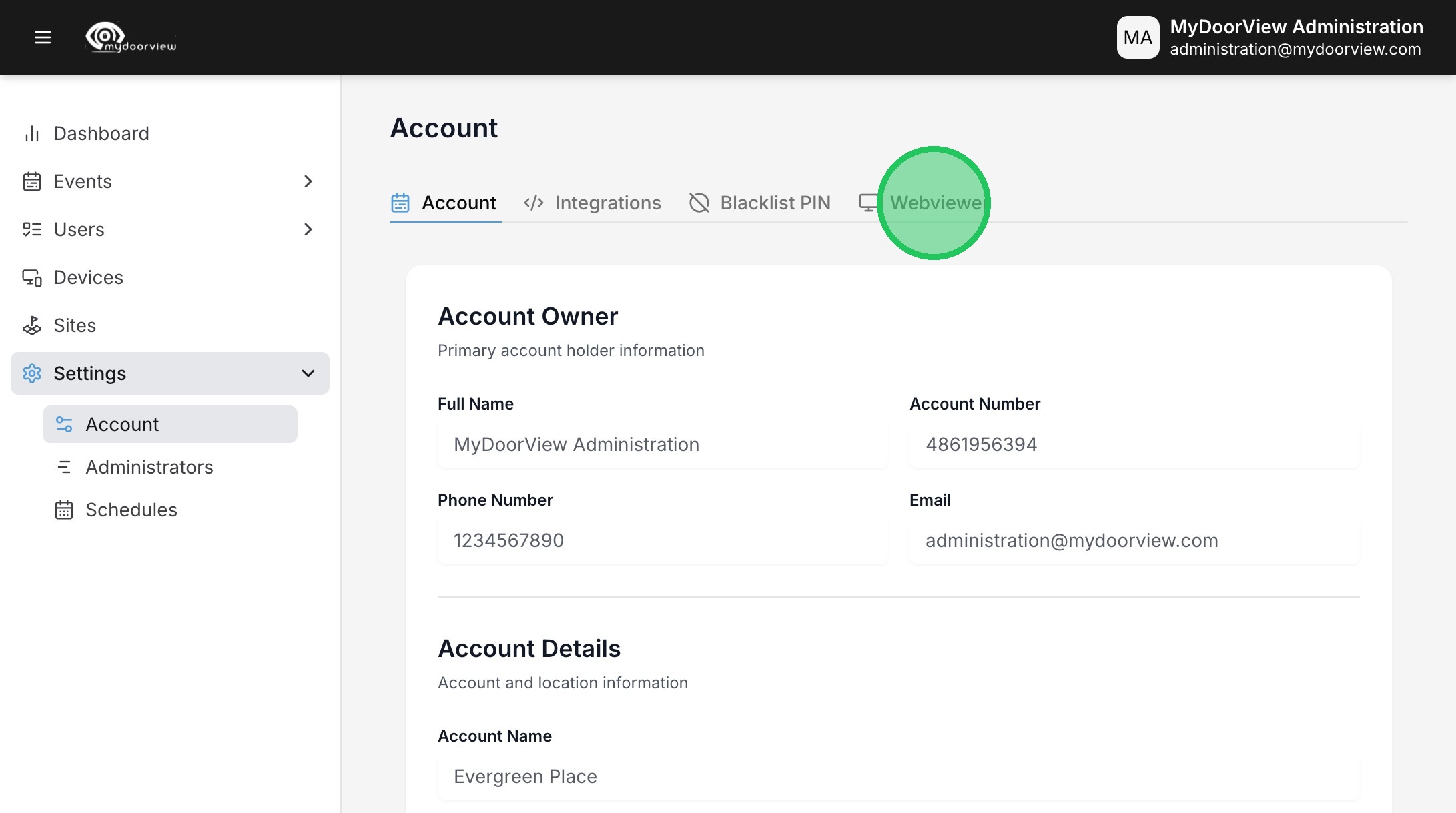
Task: Click the Devices sidebar icon
Action: pos(32,277)
